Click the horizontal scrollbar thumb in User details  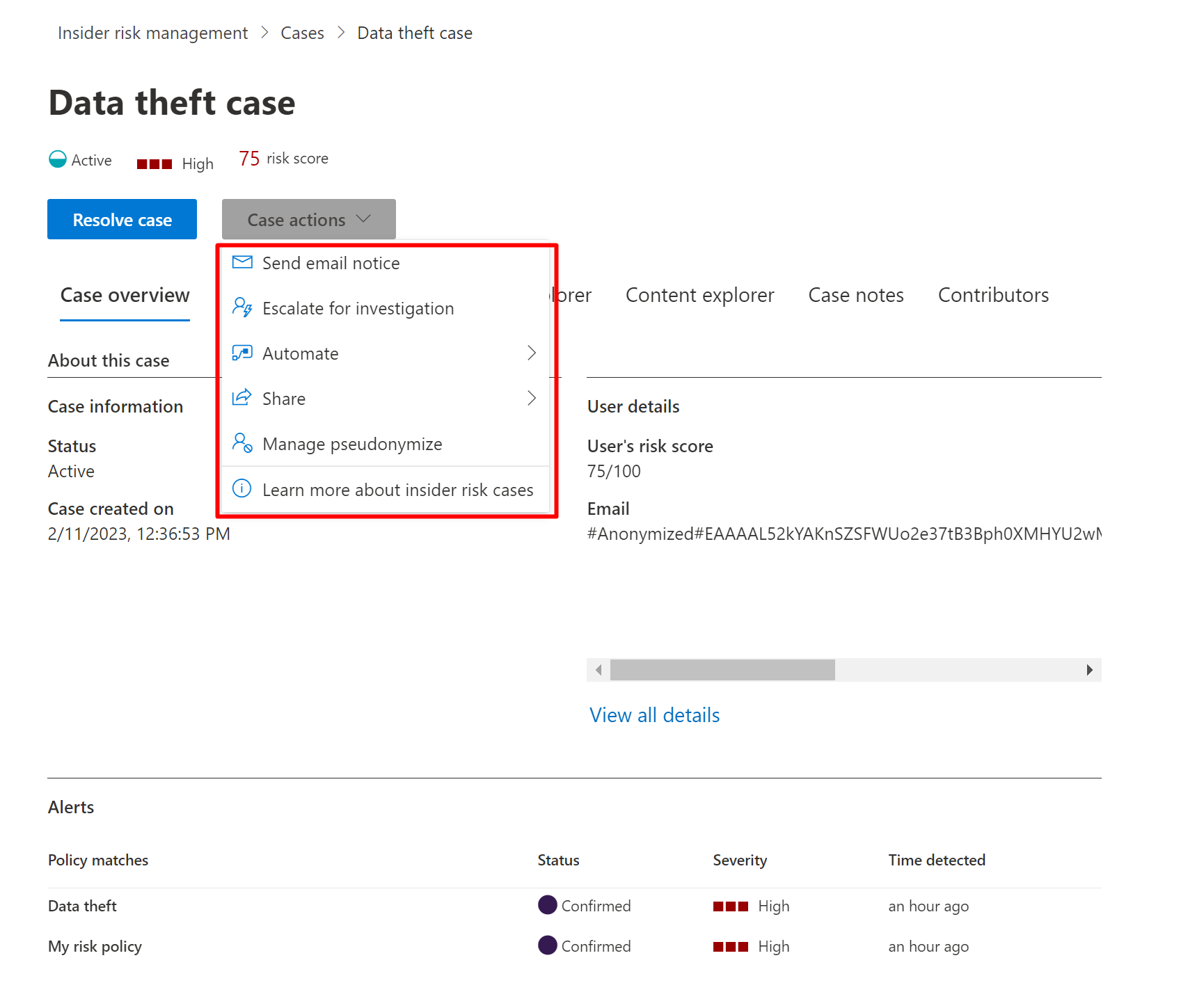(x=722, y=670)
